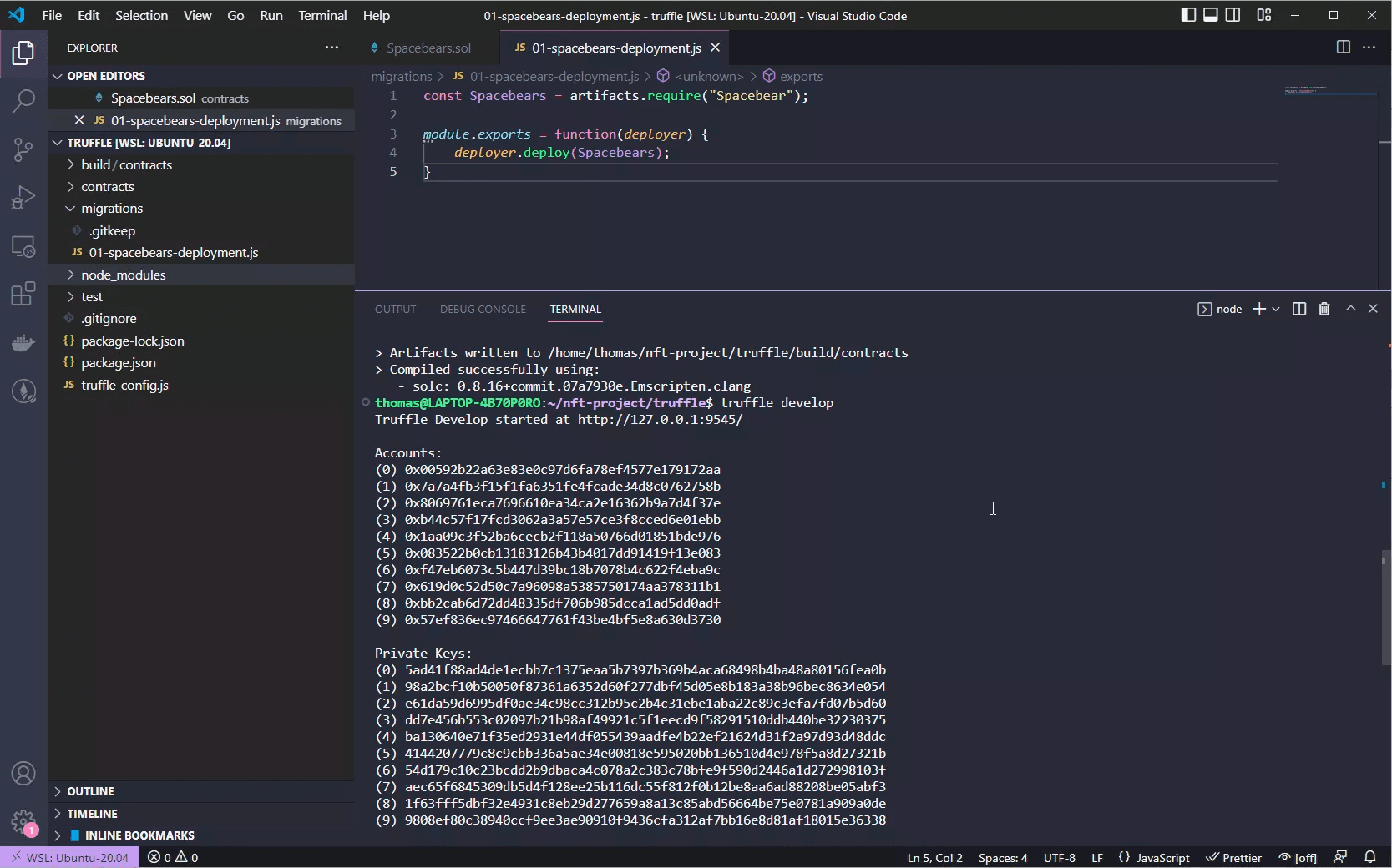This screenshot has width=1392, height=868.
Task: Expand the node_modules folder
Action: 200,275
